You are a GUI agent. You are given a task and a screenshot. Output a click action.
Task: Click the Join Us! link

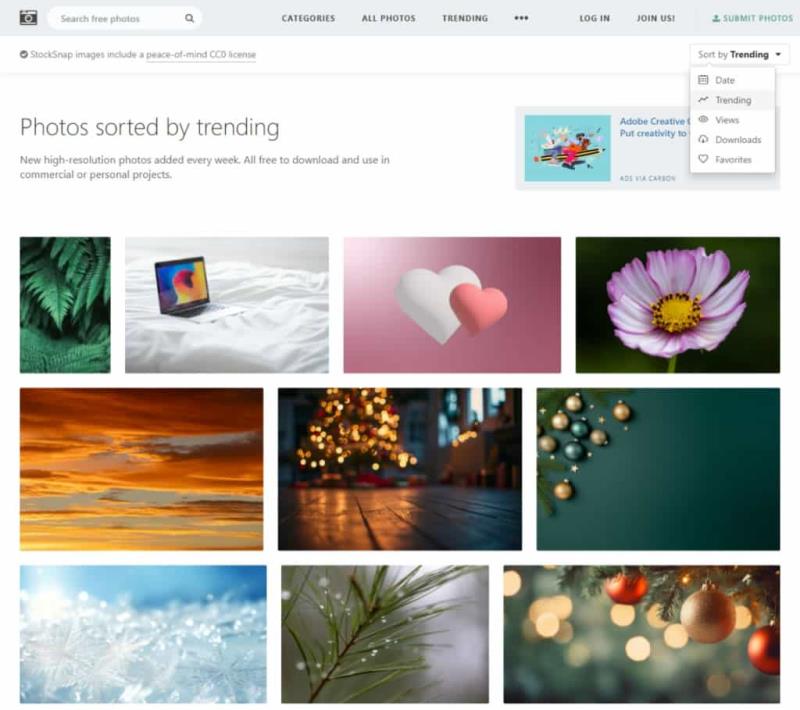(x=656, y=18)
